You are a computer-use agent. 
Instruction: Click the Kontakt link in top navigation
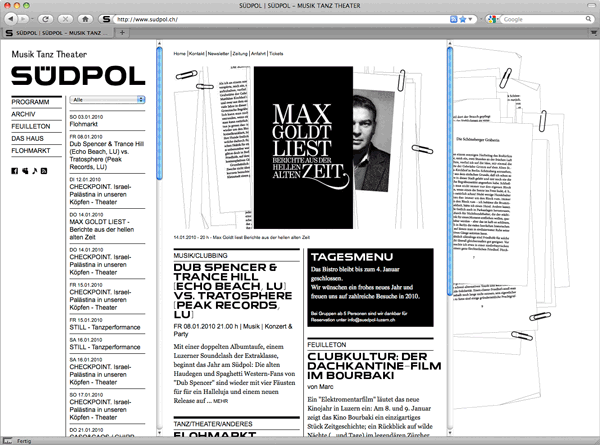coord(197,54)
